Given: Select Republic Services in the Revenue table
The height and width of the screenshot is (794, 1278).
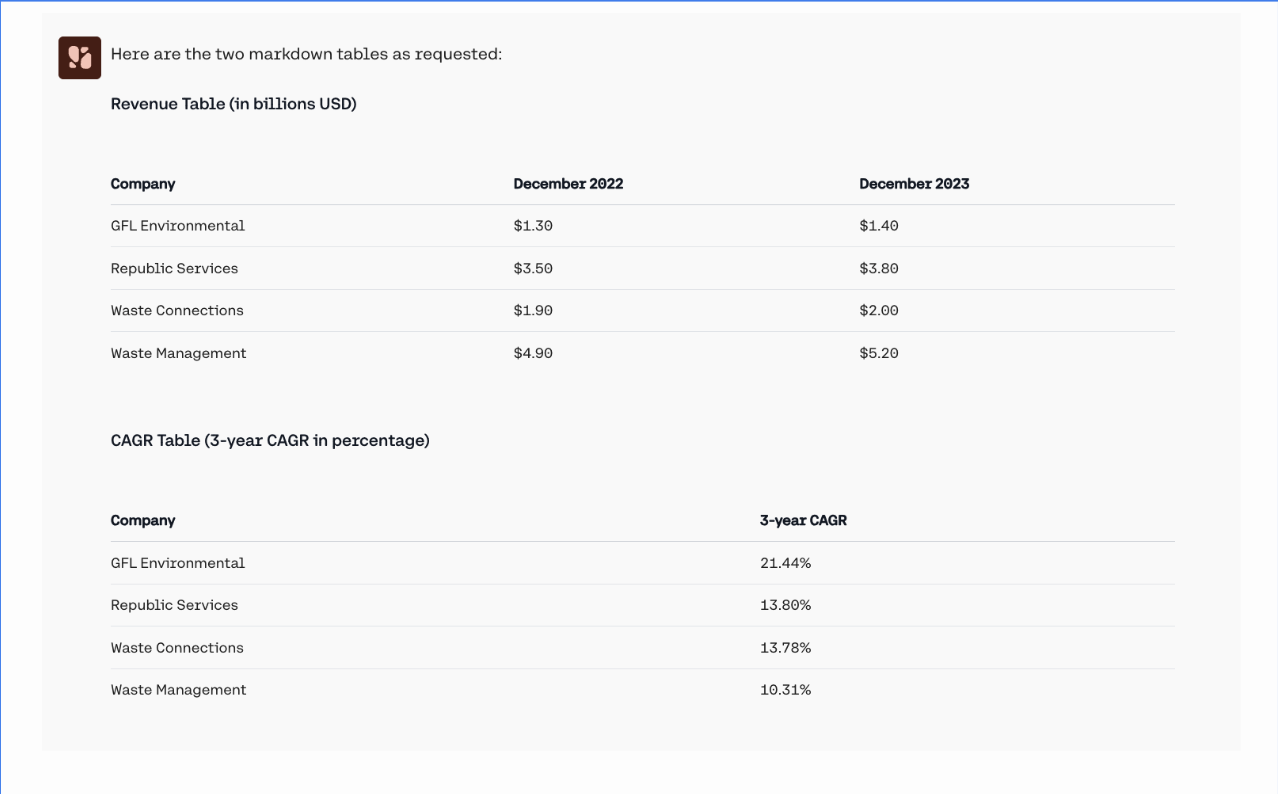Looking at the screenshot, I should 174,269.
